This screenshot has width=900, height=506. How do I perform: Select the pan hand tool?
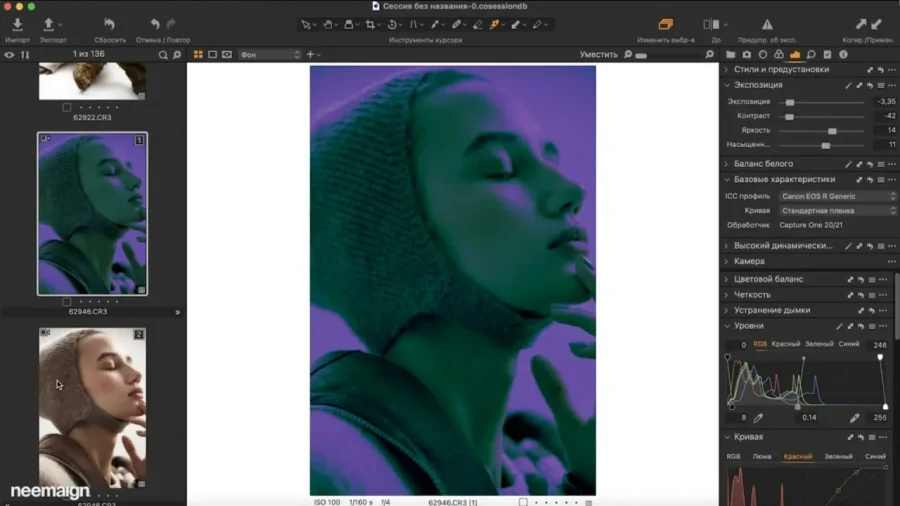pyautogui.click(x=328, y=25)
